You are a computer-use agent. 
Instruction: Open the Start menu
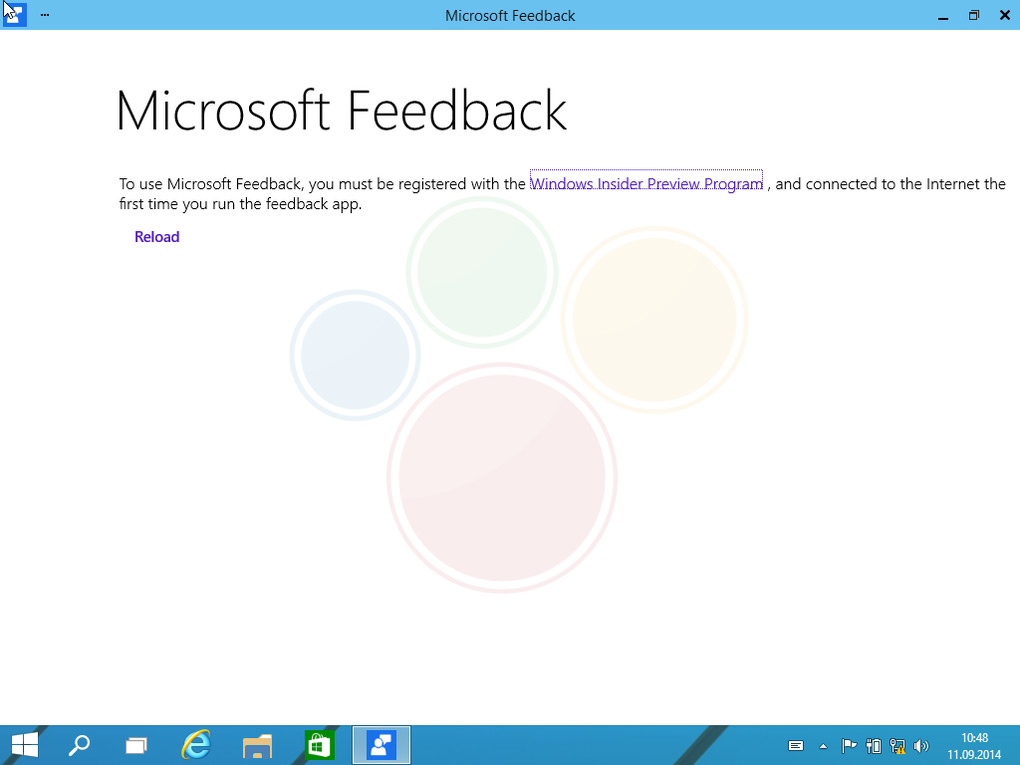tap(24, 745)
